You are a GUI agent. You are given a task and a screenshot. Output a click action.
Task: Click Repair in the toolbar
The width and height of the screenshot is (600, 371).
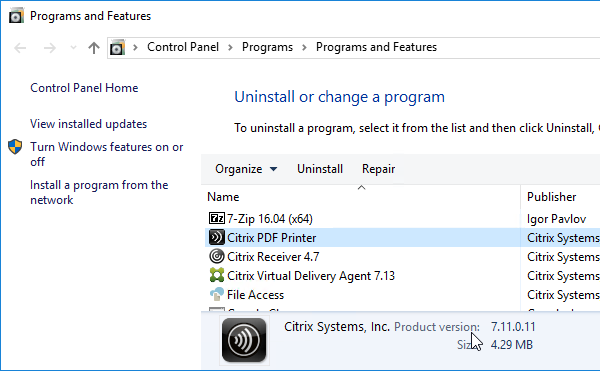coord(378,169)
